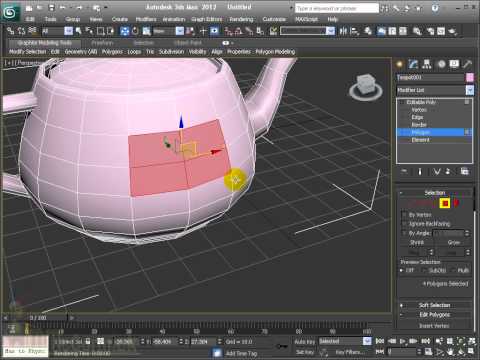Toggle the By Vertex checkbox
480x360 pixels.
pos(404,215)
